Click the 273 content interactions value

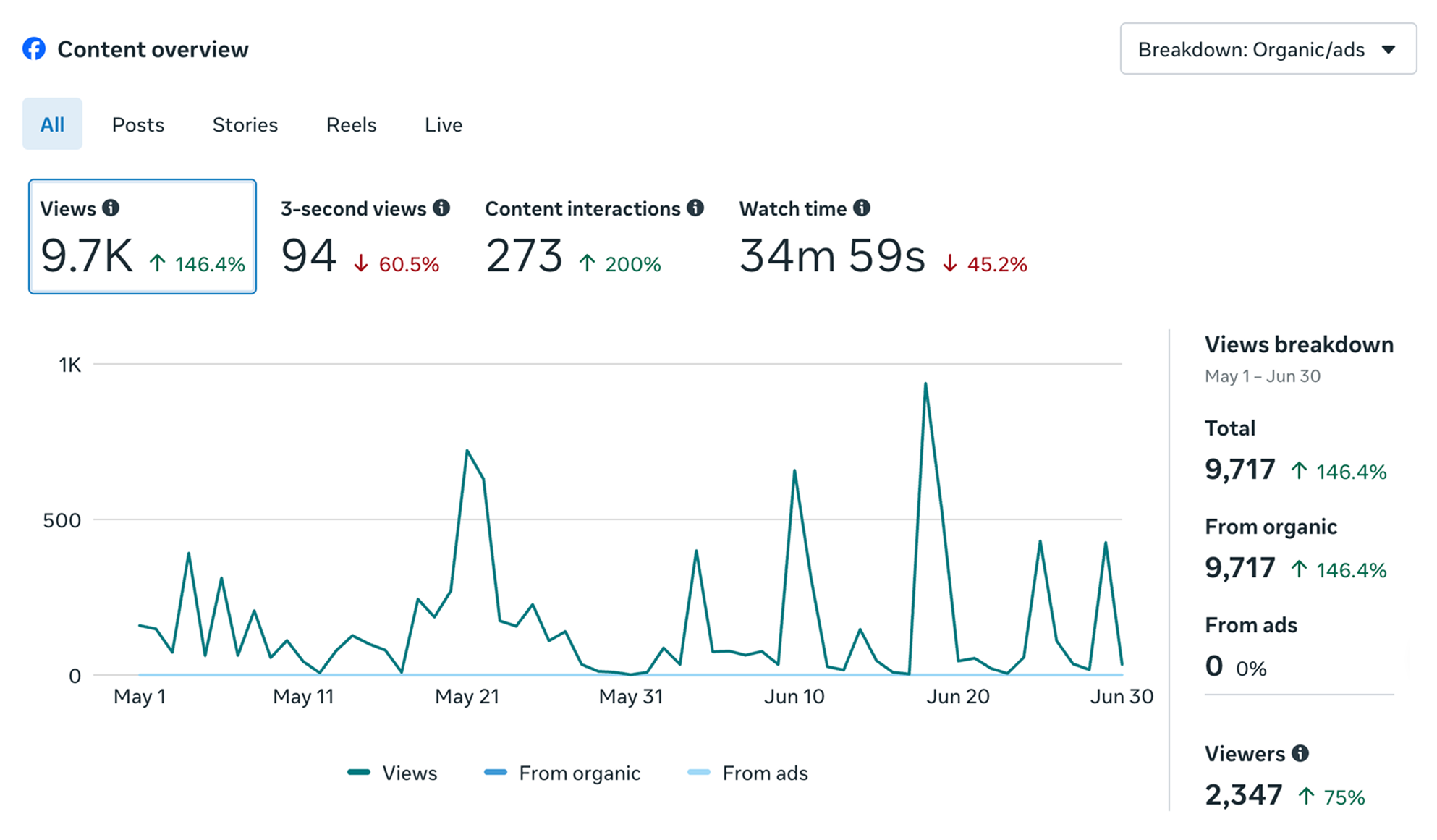(x=524, y=256)
